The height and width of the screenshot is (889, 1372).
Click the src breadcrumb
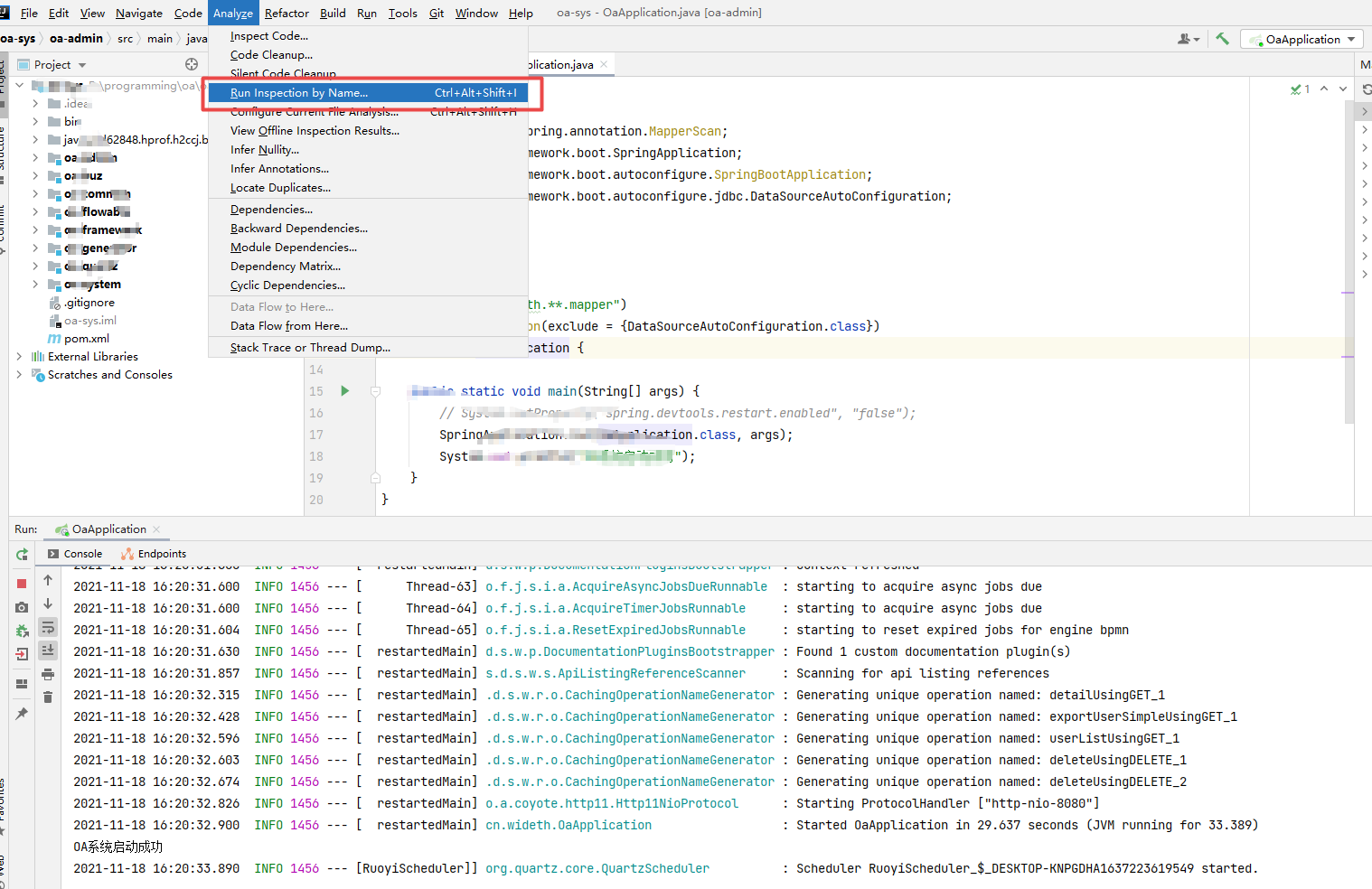coord(126,39)
